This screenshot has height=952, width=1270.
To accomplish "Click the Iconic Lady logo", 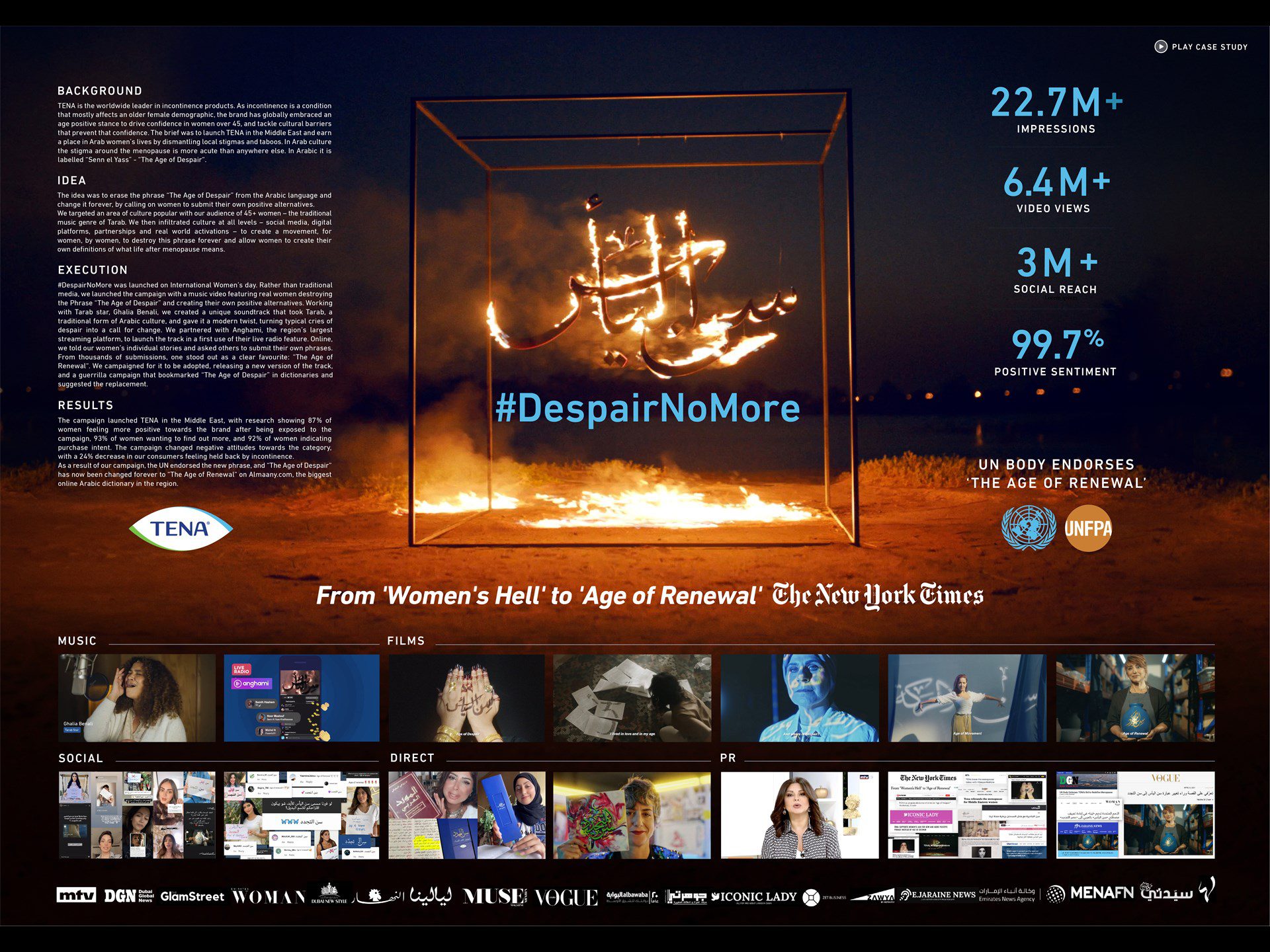I will pyautogui.click(x=753, y=897).
